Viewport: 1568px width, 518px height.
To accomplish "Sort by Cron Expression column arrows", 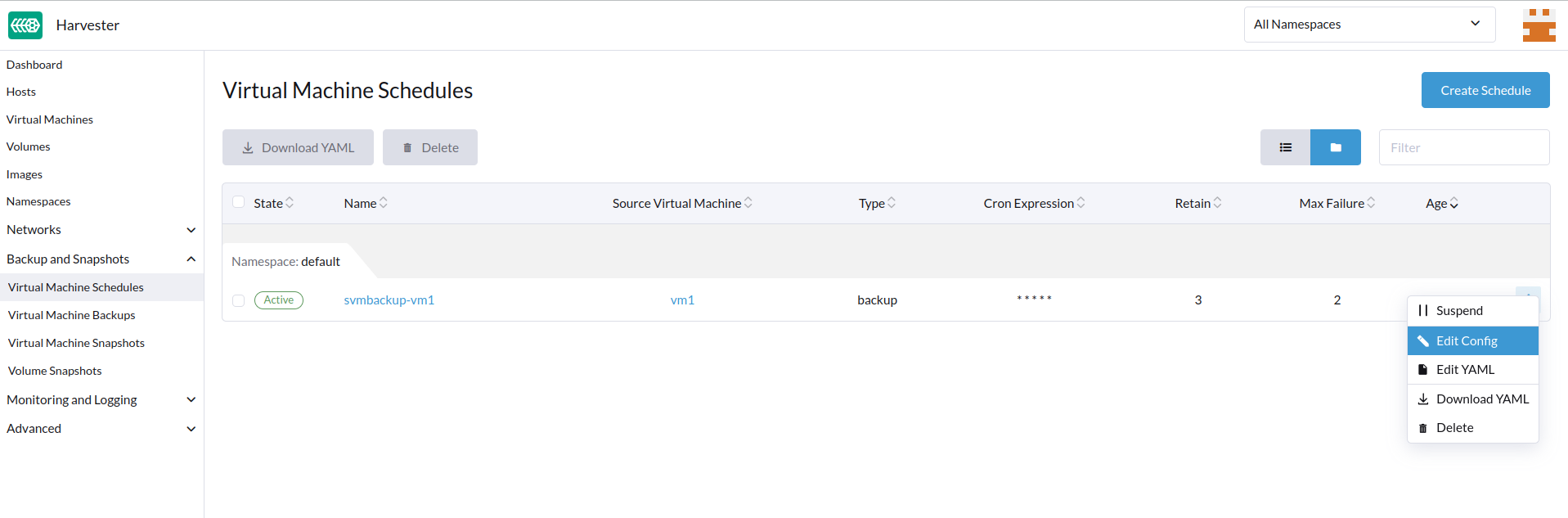I will point(1081,203).
